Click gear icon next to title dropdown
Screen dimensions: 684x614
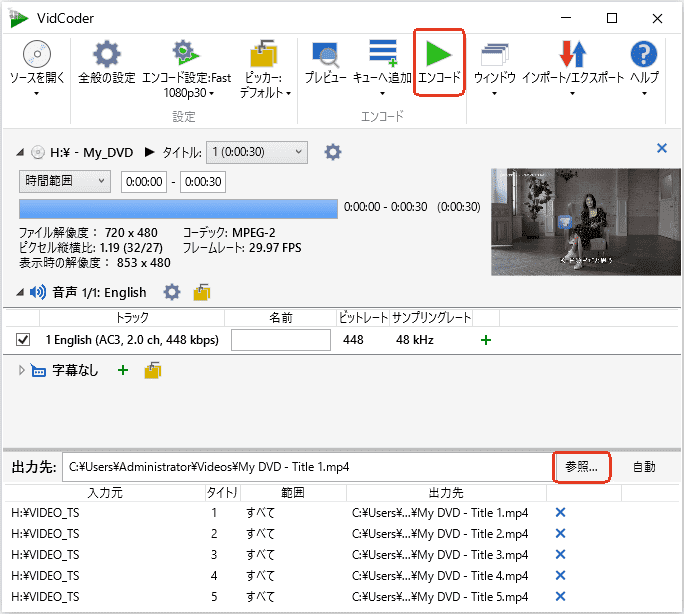tap(333, 152)
